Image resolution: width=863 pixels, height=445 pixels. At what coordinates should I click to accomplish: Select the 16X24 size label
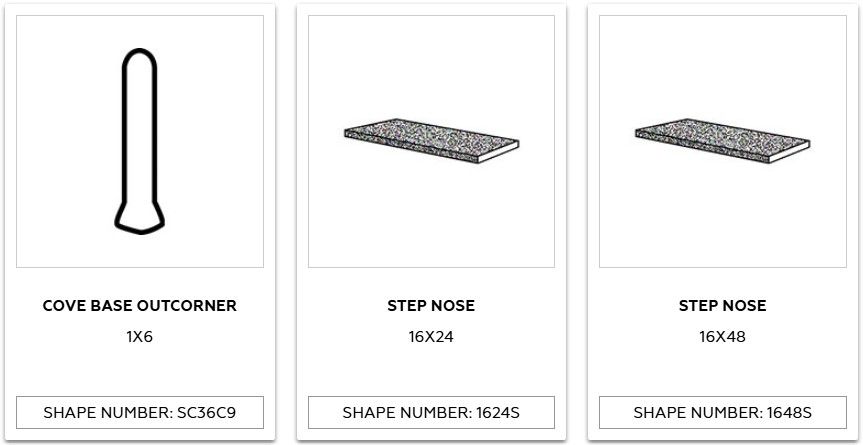[431, 337]
